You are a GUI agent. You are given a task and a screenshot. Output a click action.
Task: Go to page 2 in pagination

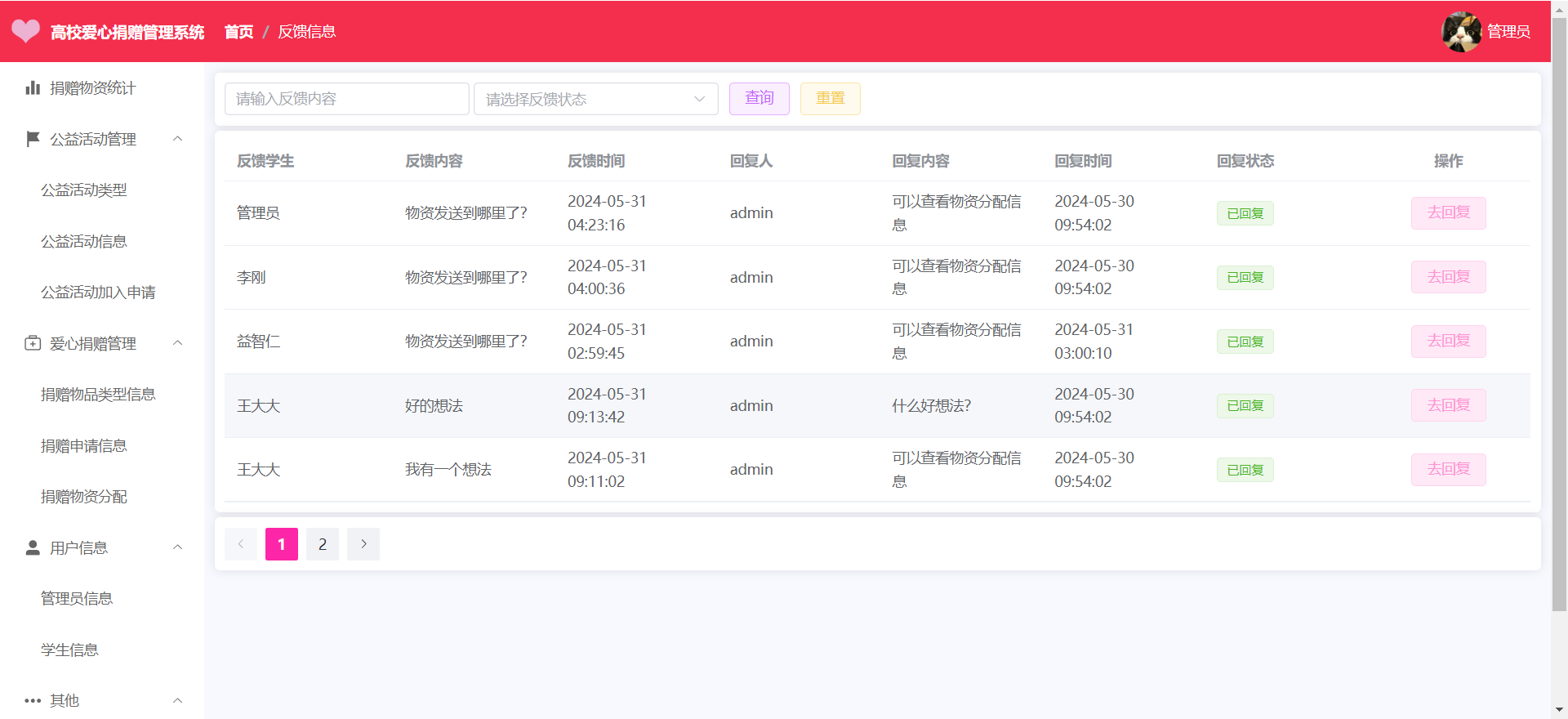[323, 544]
